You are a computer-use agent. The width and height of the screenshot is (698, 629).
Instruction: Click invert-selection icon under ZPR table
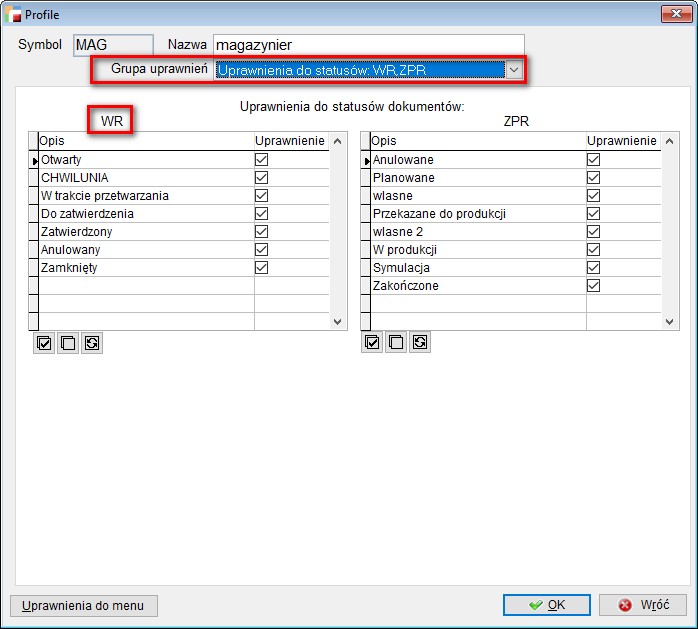coord(420,343)
